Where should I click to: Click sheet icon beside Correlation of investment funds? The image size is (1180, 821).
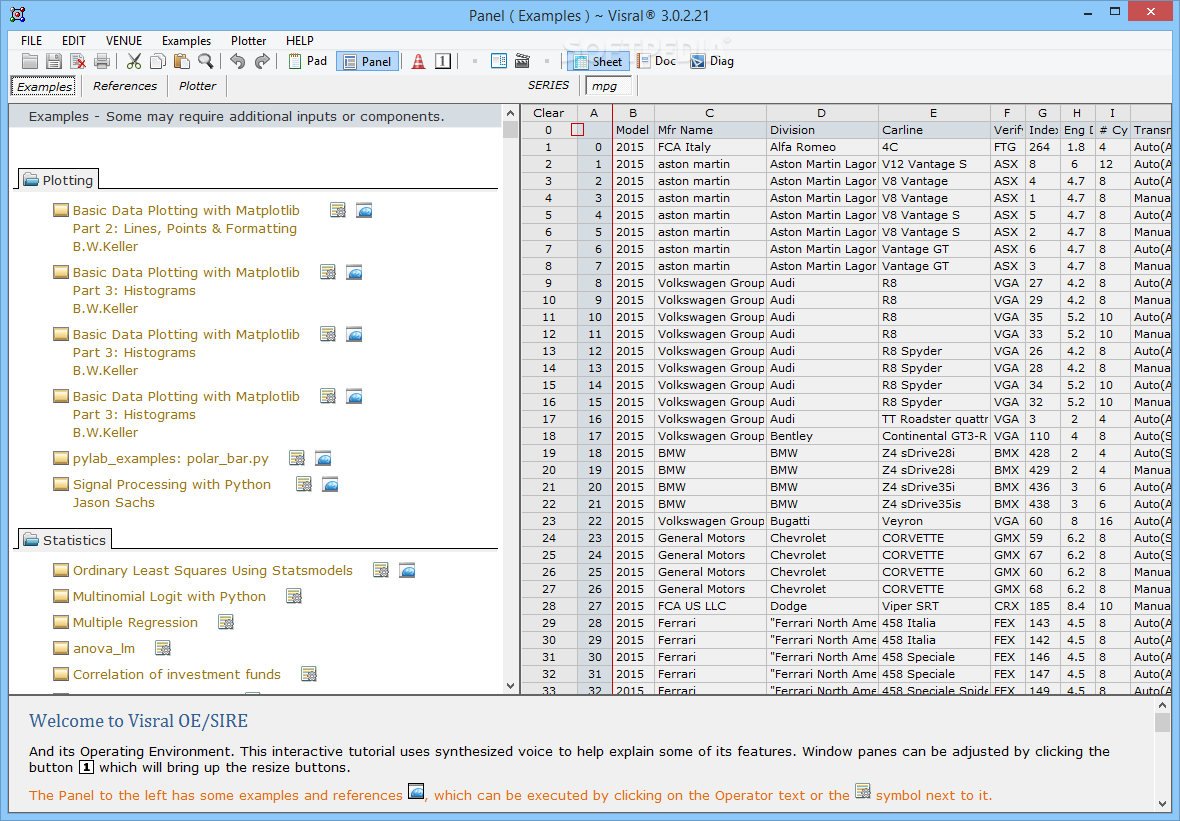coord(309,674)
